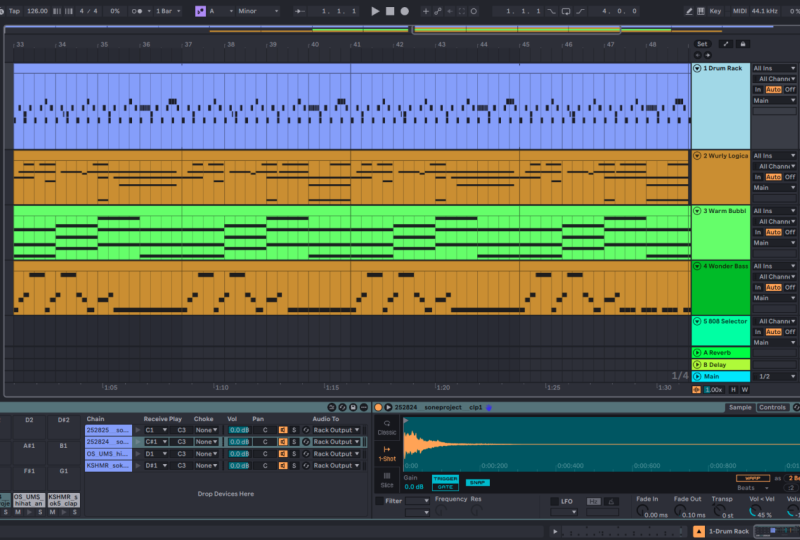Fold the 5 808 Selector track
The height and width of the screenshot is (540, 800).
click(x=697, y=321)
